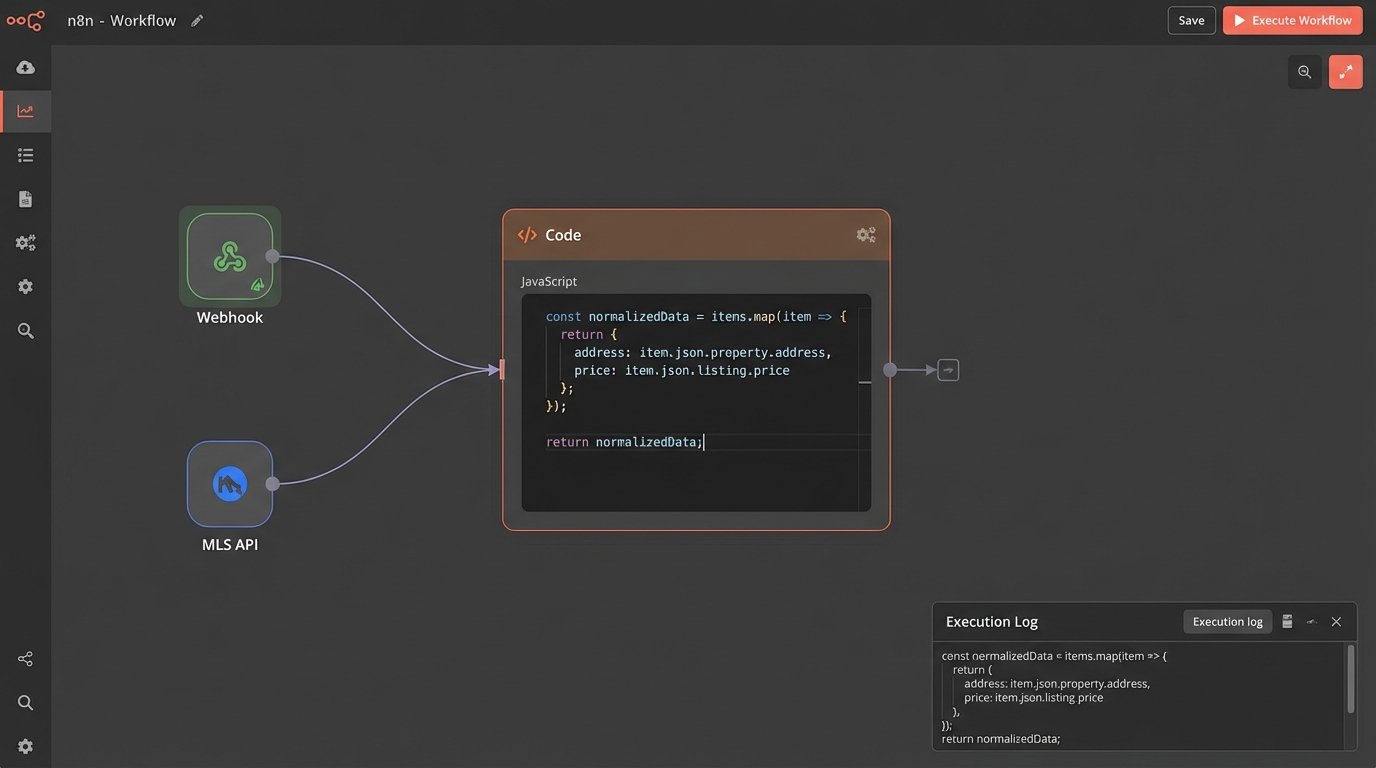This screenshot has height=768, width=1376.
Task: Select the MLS API node
Action: [x=229, y=484]
